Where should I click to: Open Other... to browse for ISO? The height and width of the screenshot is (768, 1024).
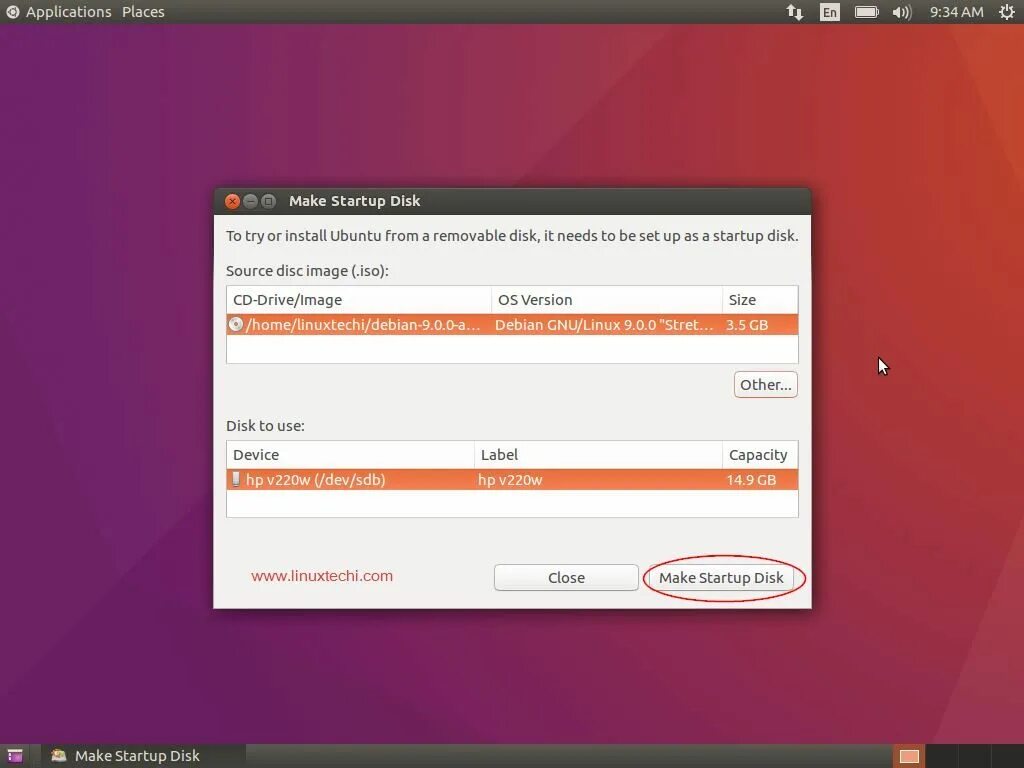click(x=765, y=385)
